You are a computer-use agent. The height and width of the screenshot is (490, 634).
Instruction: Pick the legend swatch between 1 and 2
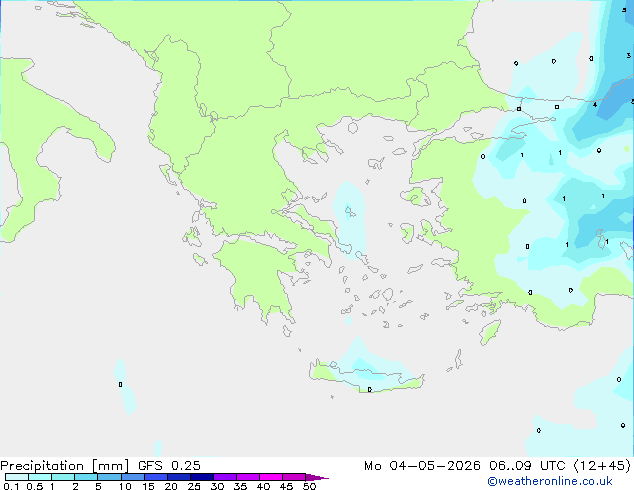coord(63,477)
